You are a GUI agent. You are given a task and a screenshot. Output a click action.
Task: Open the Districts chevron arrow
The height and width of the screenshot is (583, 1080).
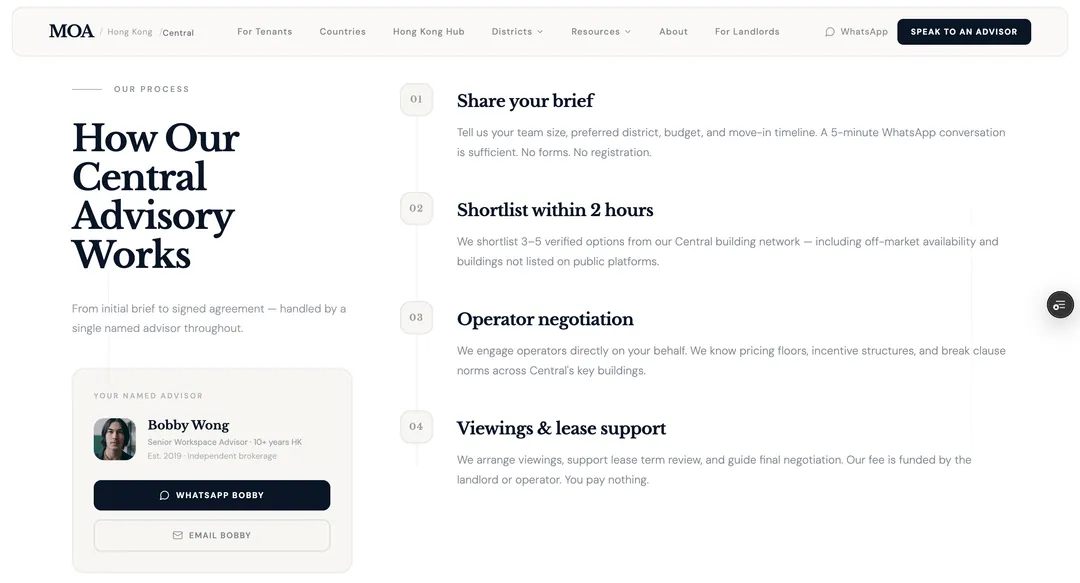541,31
